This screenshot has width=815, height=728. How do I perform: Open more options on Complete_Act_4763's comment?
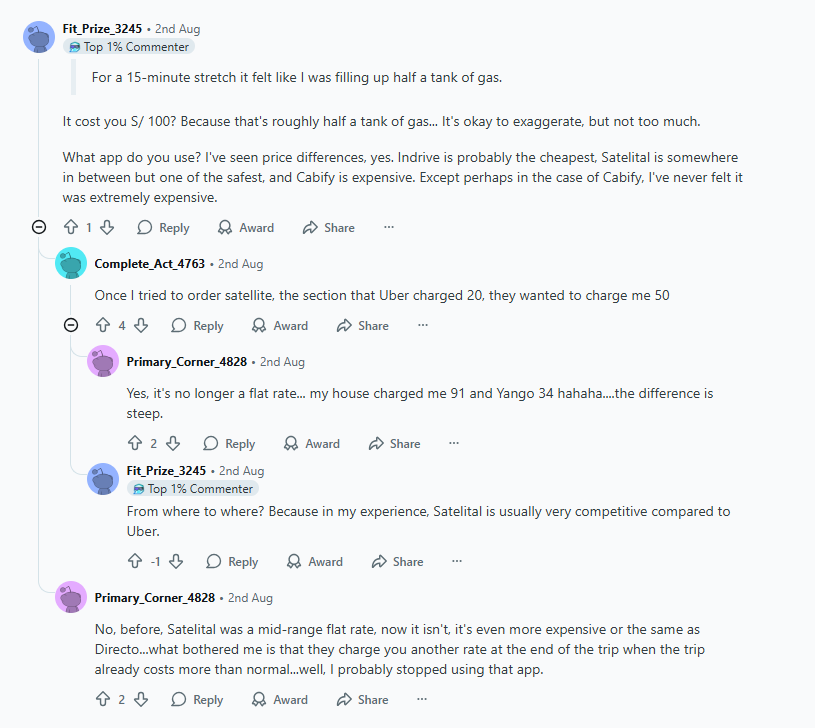pyautogui.click(x=423, y=326)
